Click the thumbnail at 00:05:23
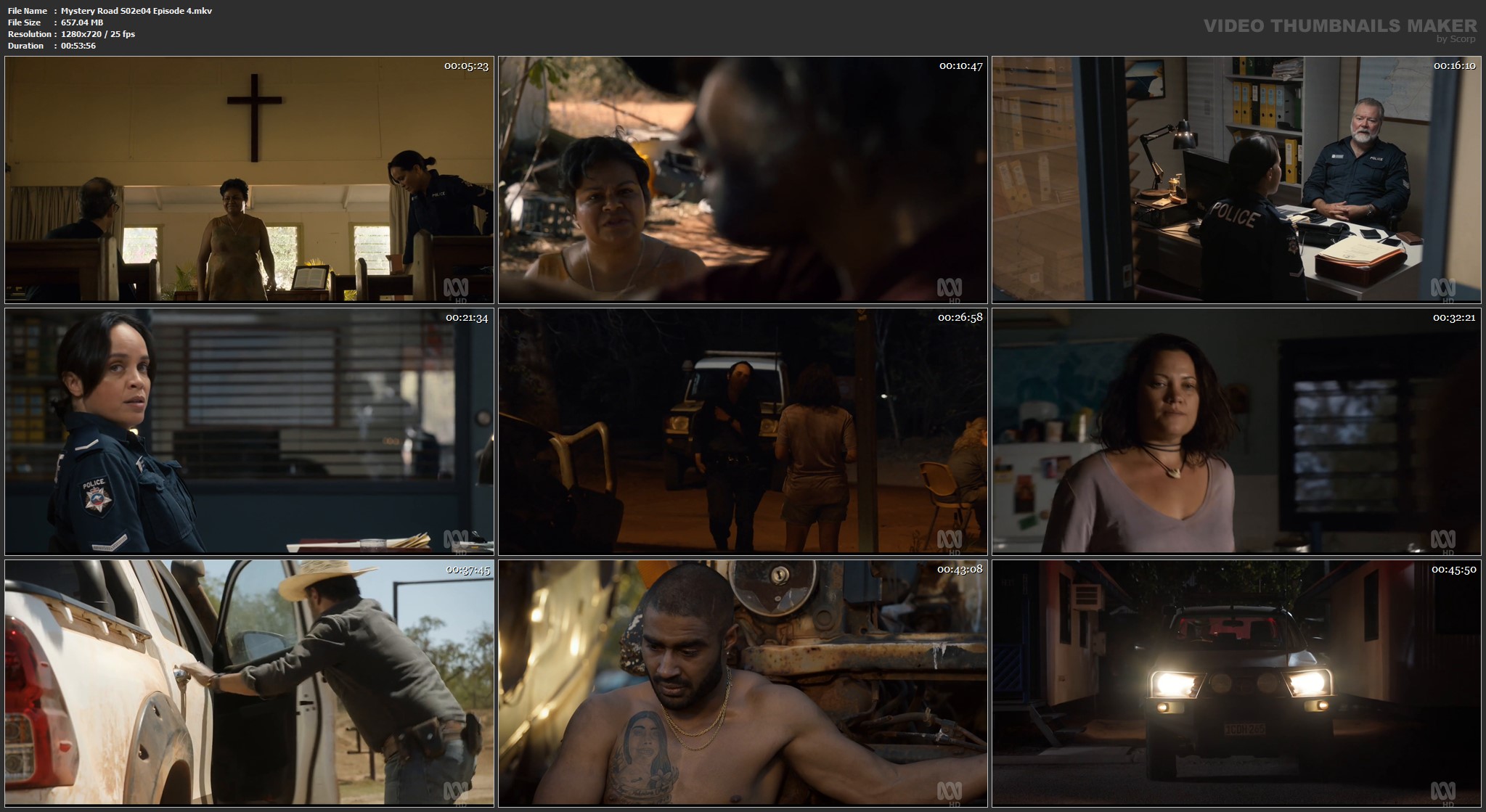The height and width of the screenshot is (812, 1486). tap(249, 179)
